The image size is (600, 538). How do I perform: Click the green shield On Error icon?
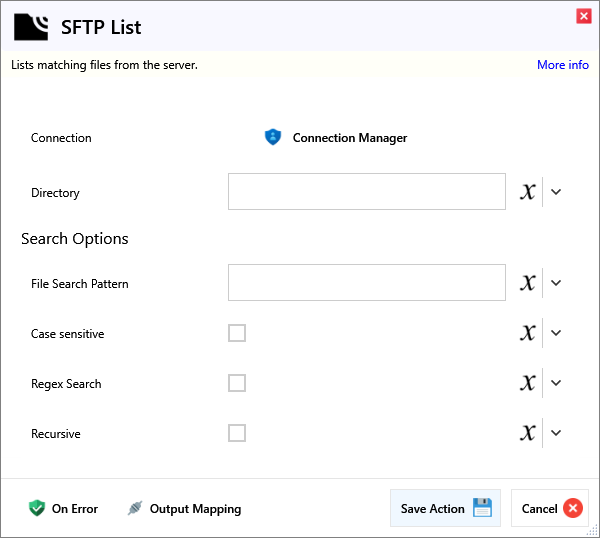coord(38,508)
